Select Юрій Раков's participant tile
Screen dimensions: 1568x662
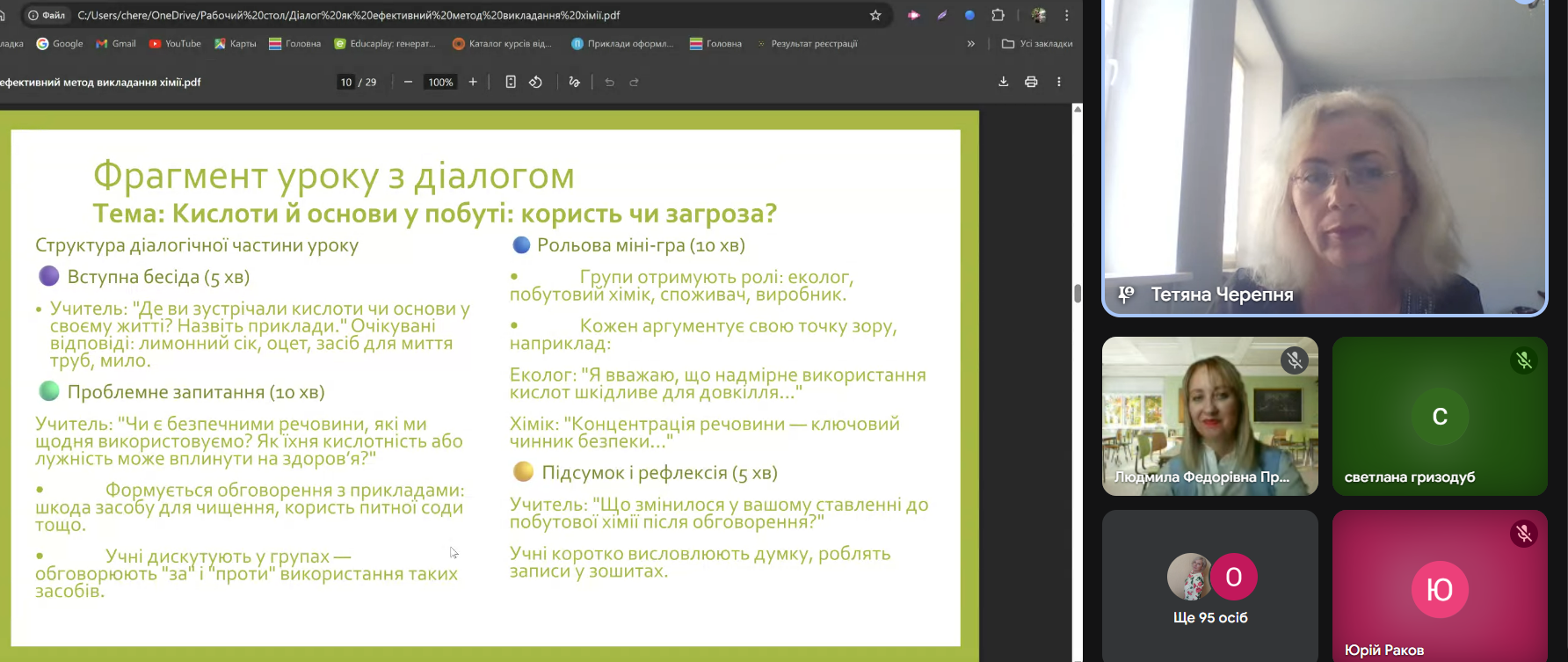point(1440,586)
